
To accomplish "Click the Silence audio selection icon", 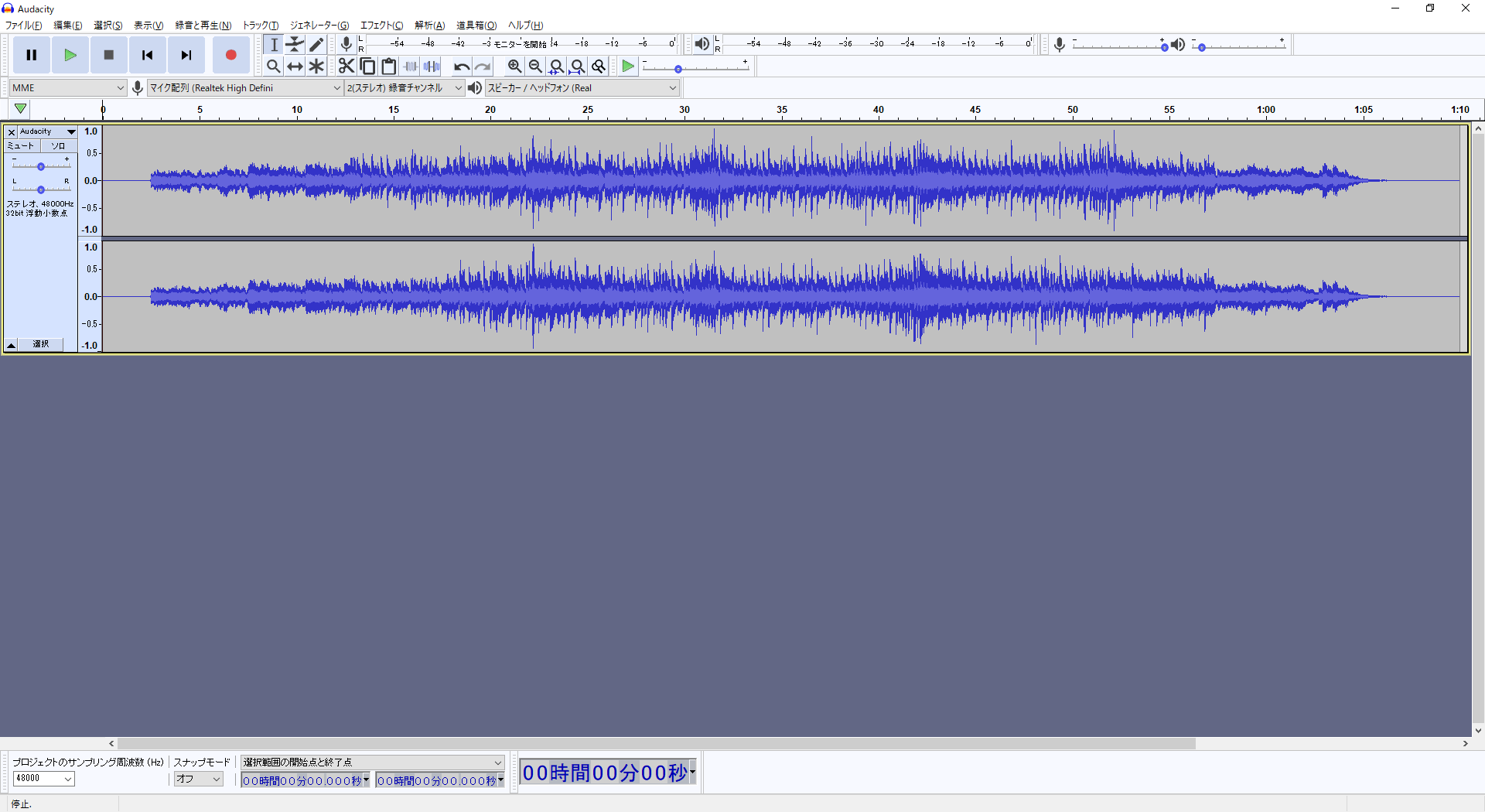I will click(x=432, y=66).
